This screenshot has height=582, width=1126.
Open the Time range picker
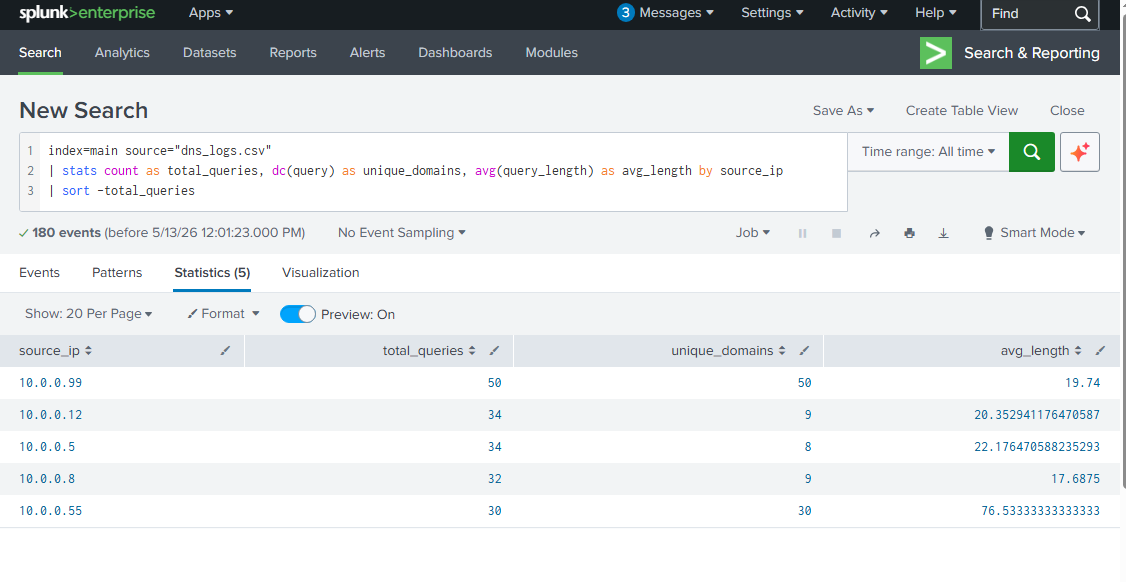929,152
